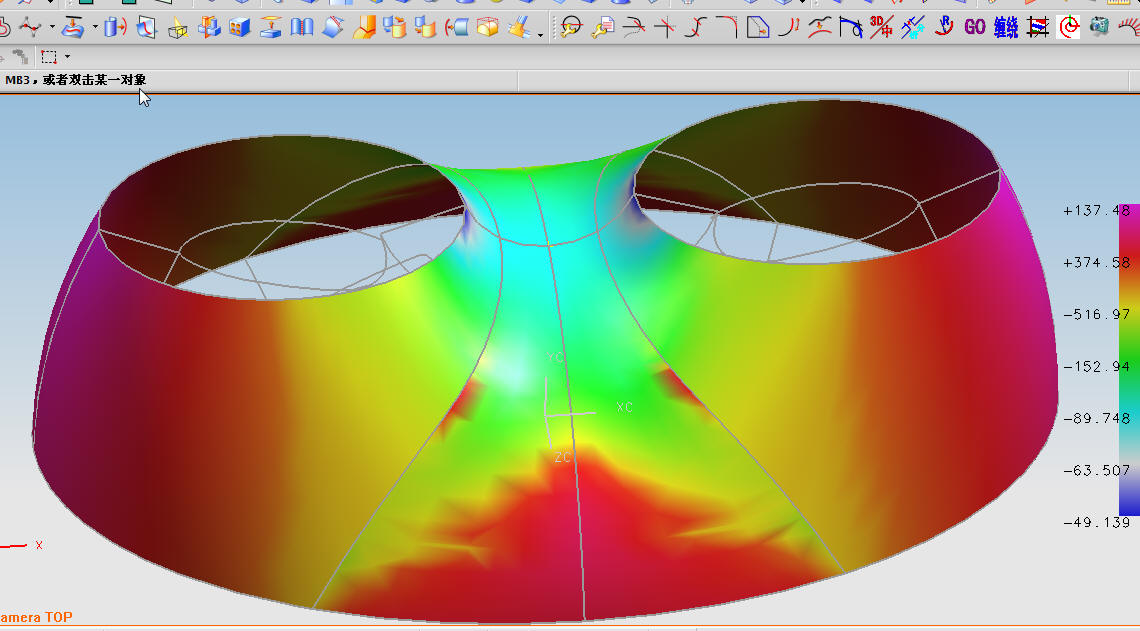
Task: Click the purple GO button
Action: (x=974, y=28)
